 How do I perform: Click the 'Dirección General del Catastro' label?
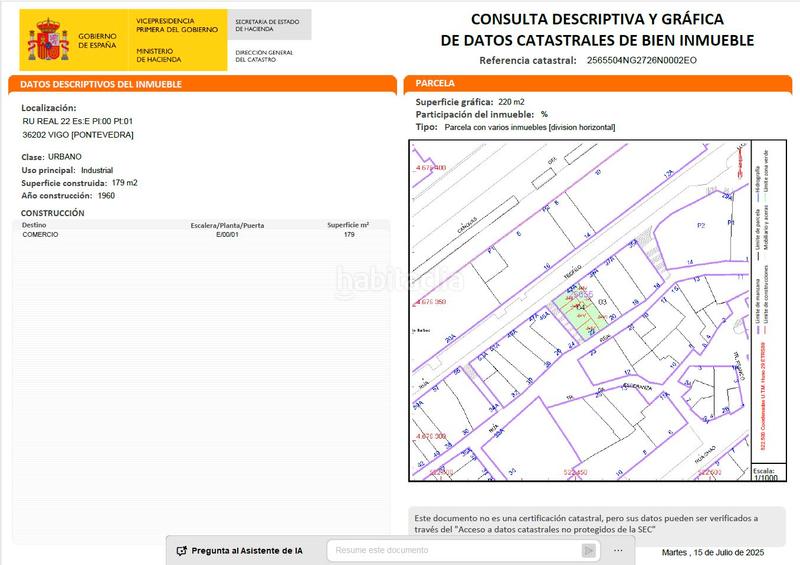click(x=264, y=55)
